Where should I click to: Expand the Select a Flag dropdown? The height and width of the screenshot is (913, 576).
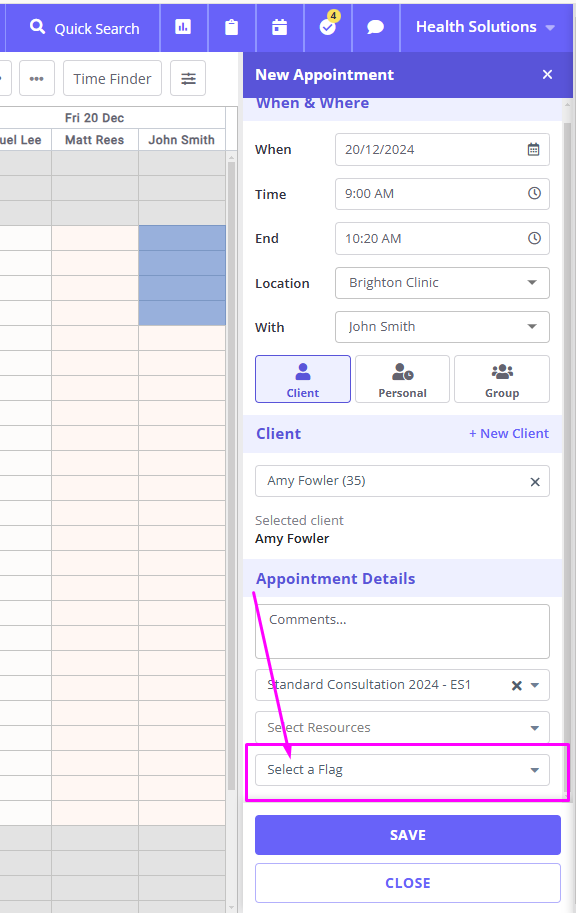point(402,770)
